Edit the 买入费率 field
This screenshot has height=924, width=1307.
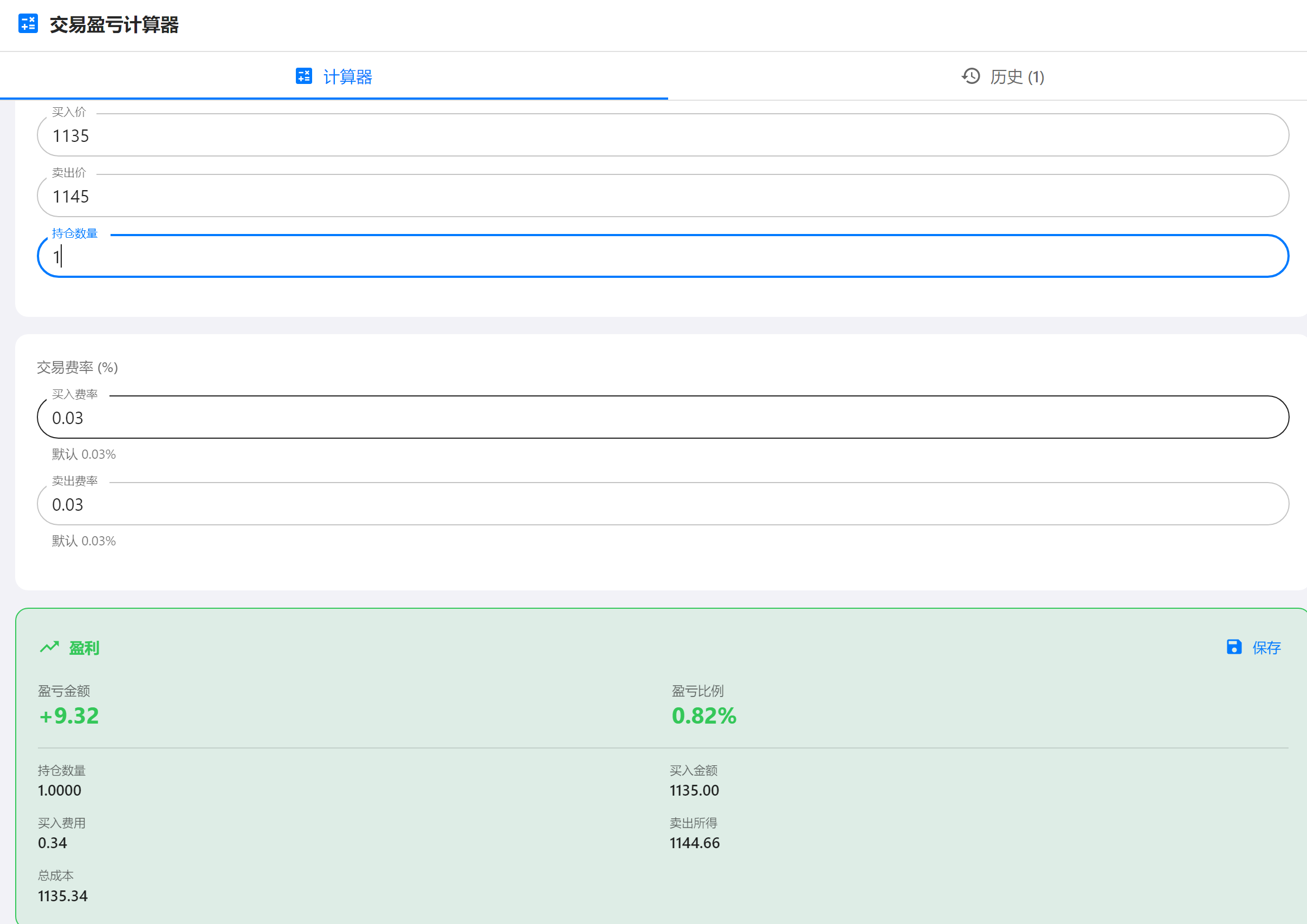[x=662, y=418]
